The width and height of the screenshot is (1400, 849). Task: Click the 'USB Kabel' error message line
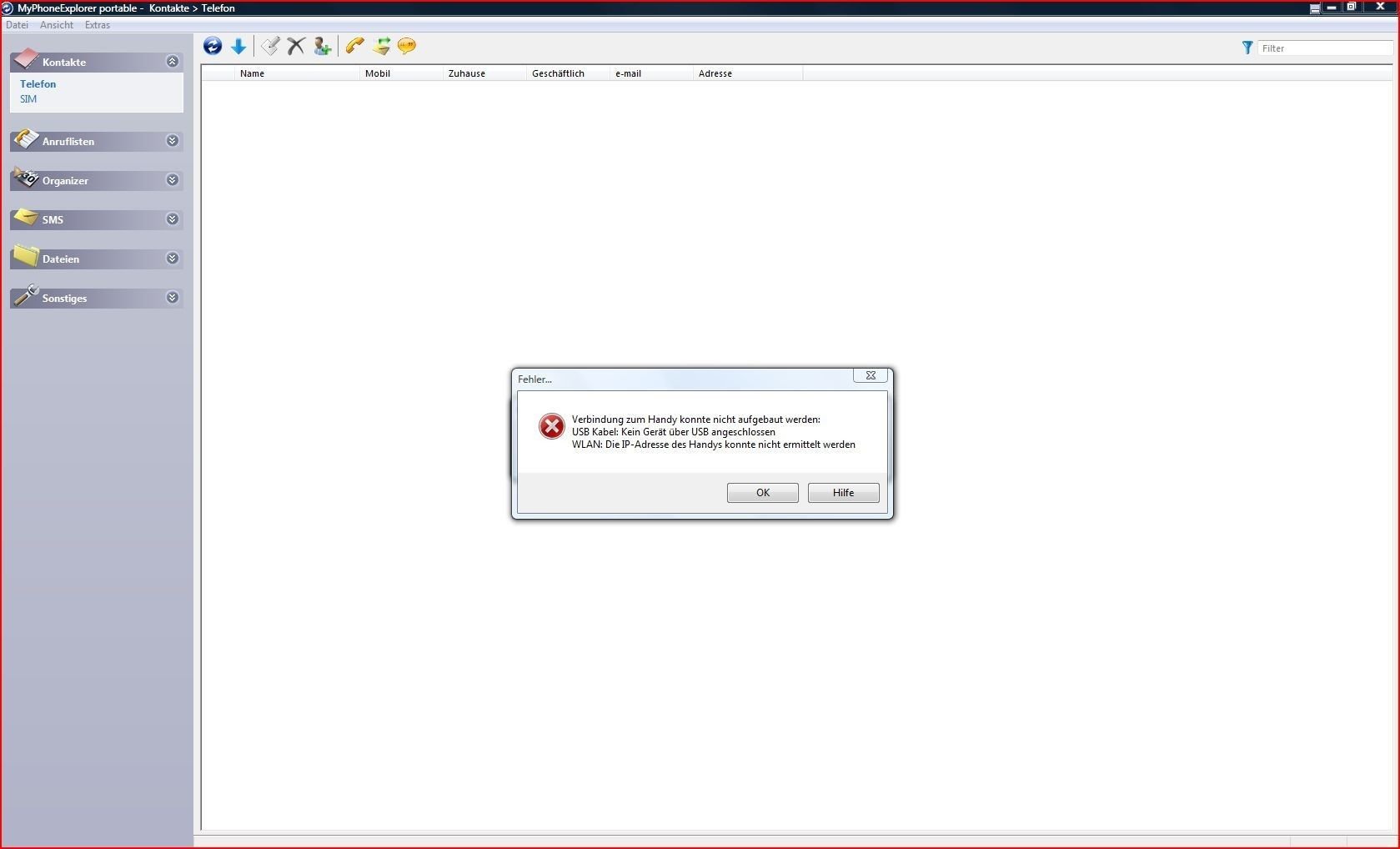(674, 432)
